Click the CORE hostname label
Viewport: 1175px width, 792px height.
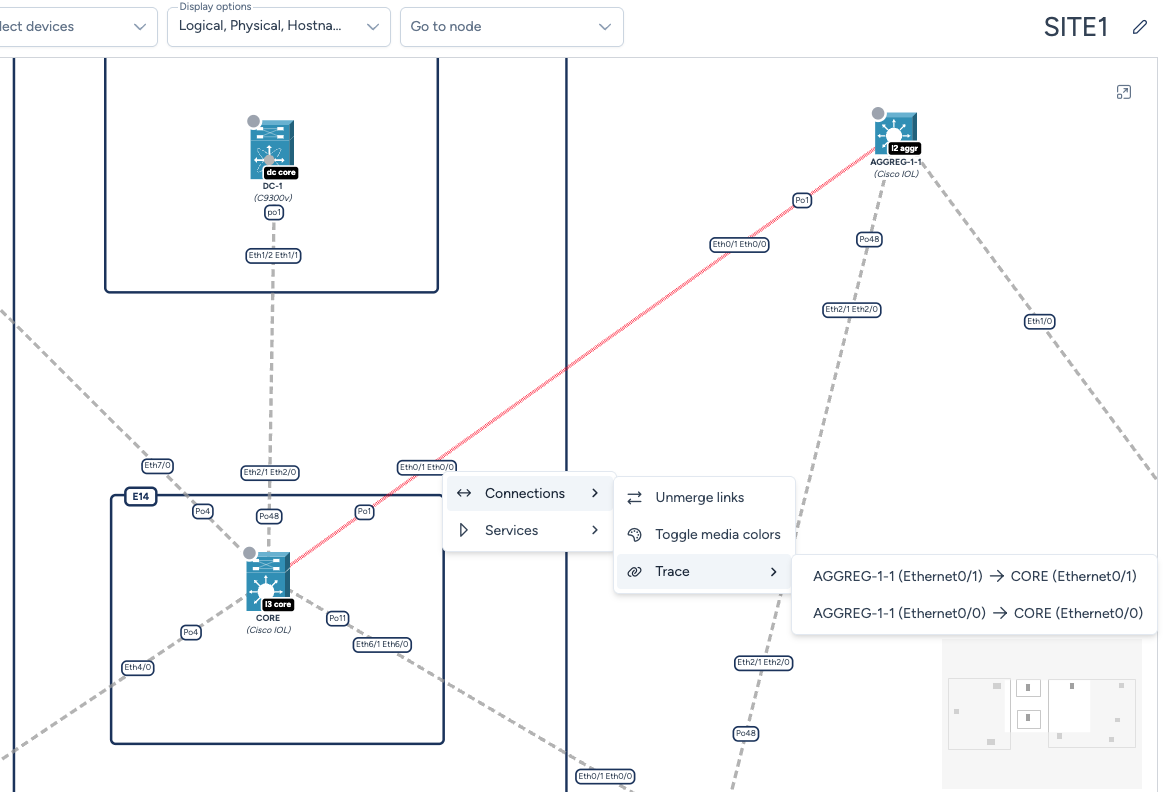click(268, 618)
